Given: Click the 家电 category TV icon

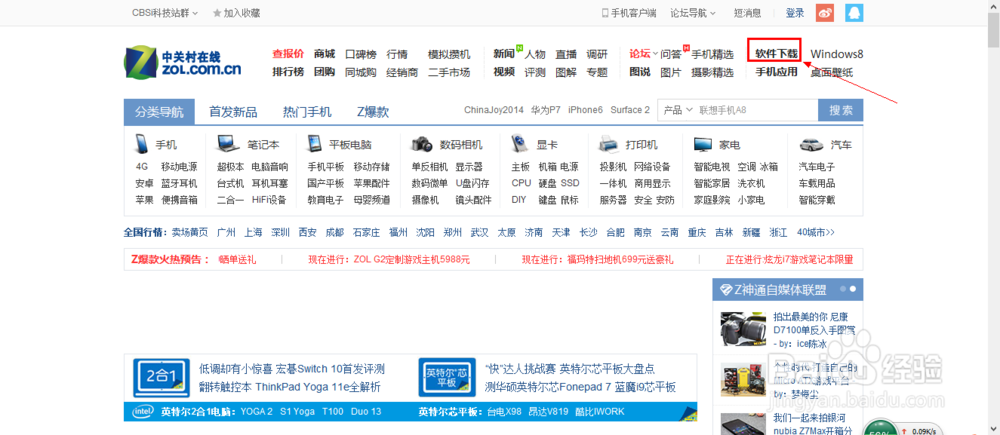Looking at the screenshot, I should pos(703,144).
